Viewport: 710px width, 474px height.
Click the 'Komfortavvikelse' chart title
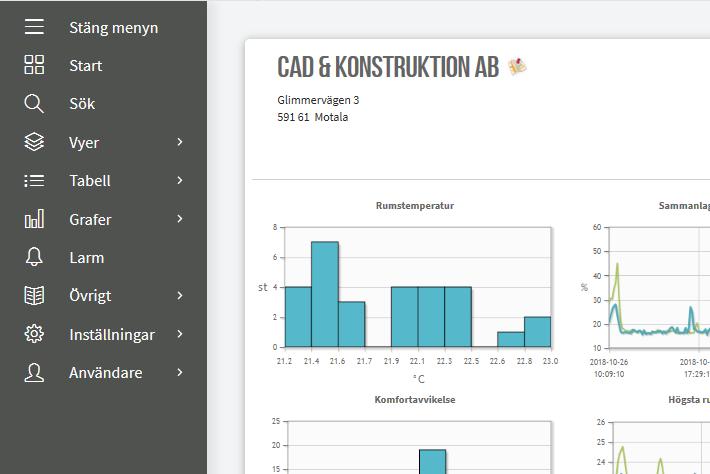pyautogui.click(x=415, y=400)
